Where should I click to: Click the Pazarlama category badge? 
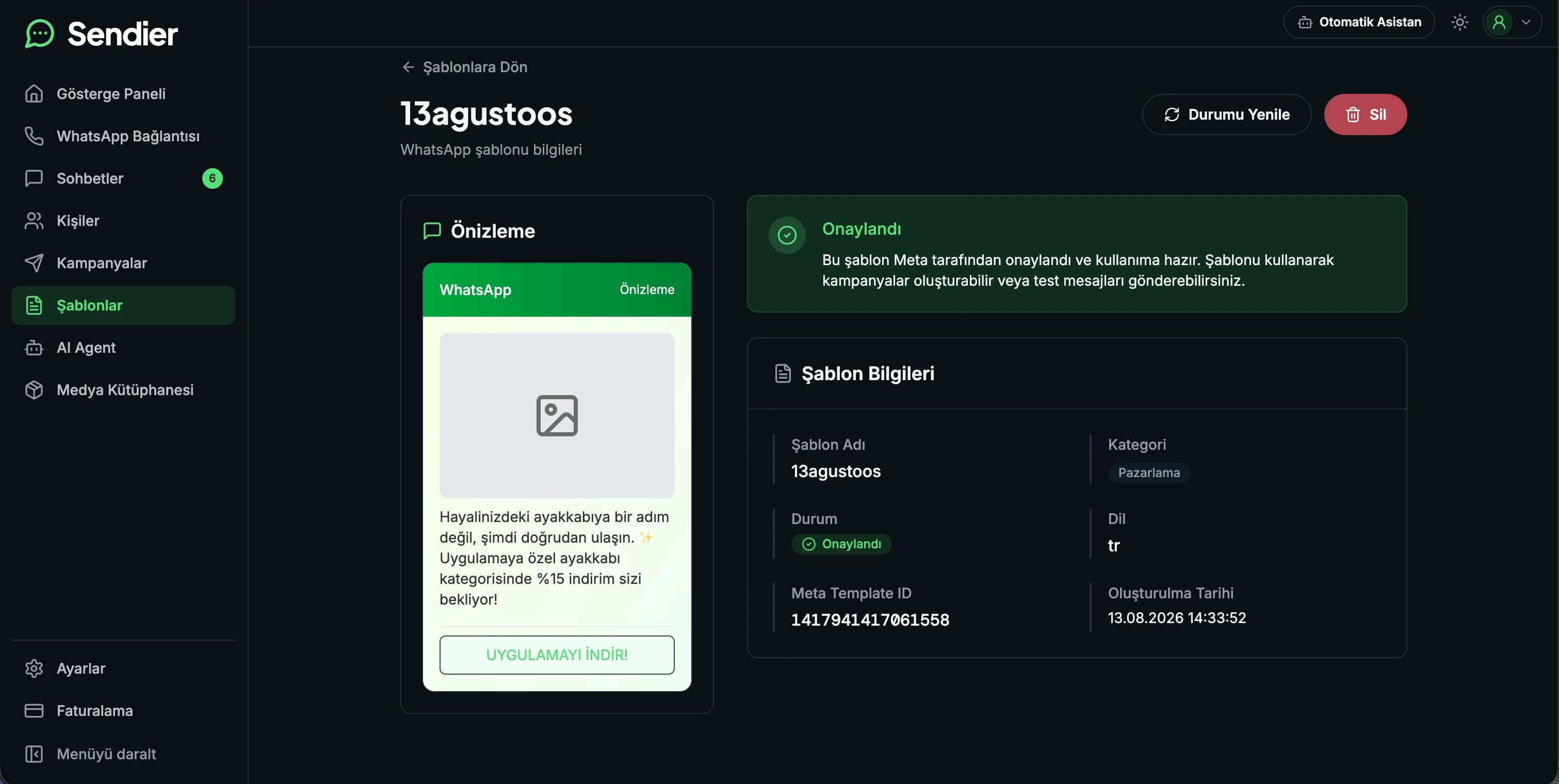(1149, 472)
